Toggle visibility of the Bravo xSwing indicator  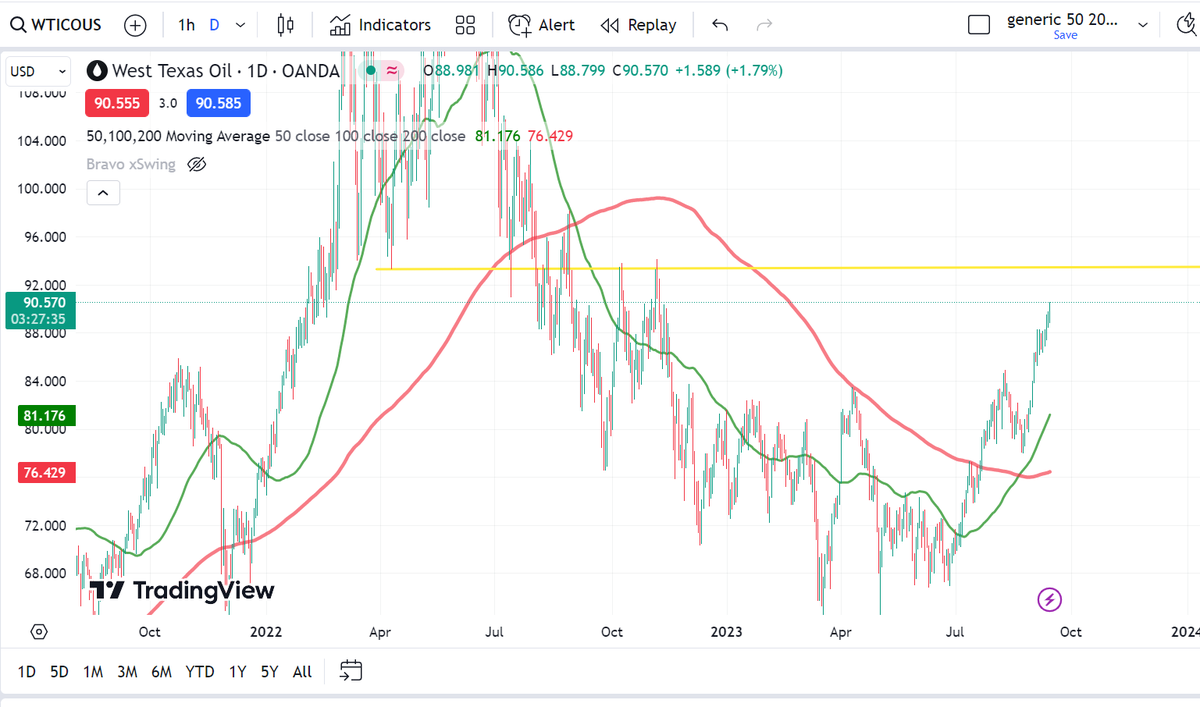pos(196,163)
